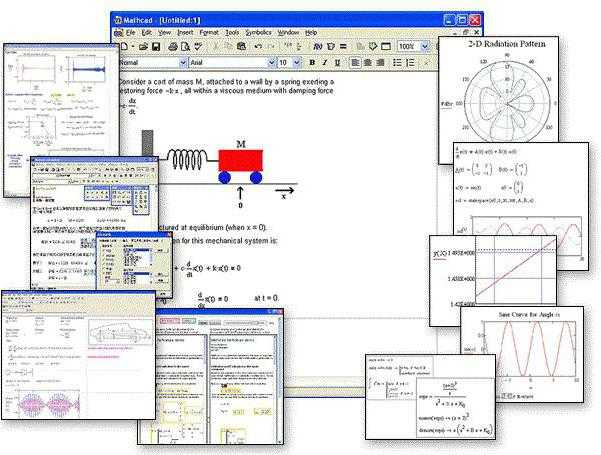Create a new Mathcad worksheet

coord(125,46)
